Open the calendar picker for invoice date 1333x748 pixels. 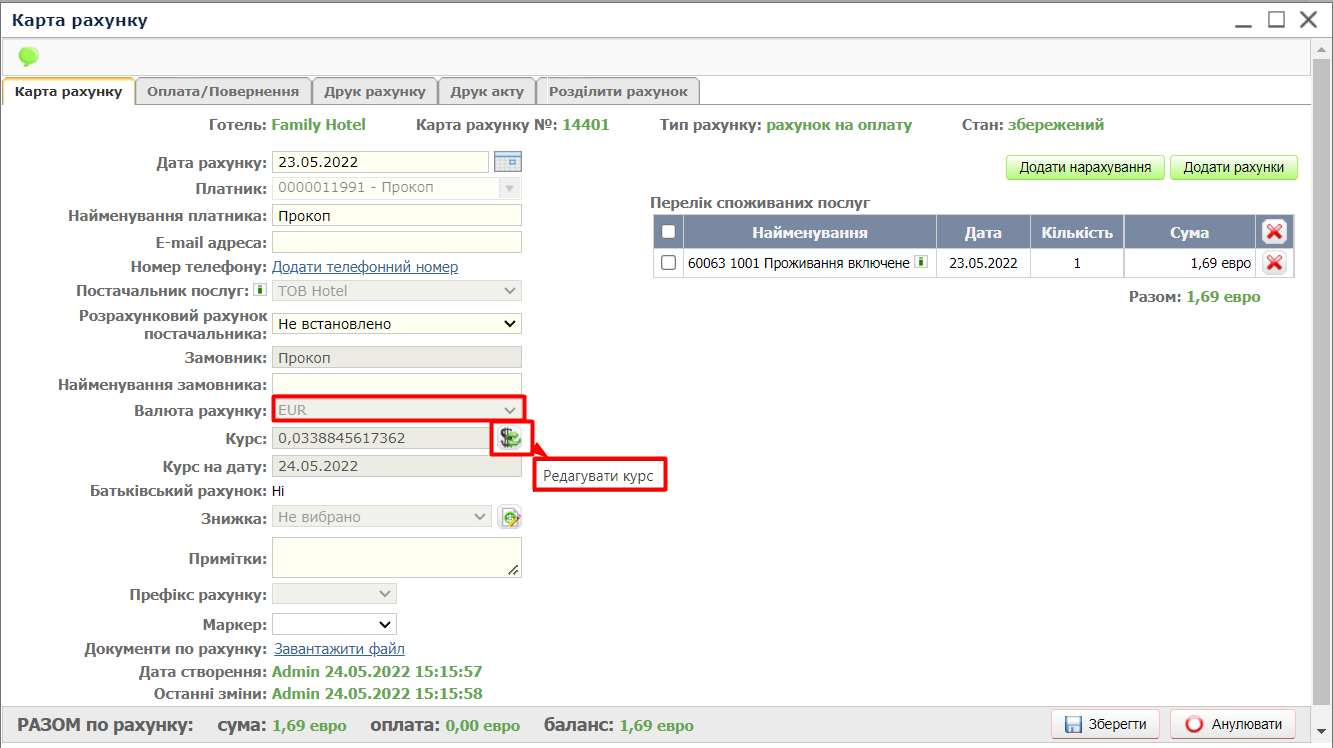(x=508, y=162)
